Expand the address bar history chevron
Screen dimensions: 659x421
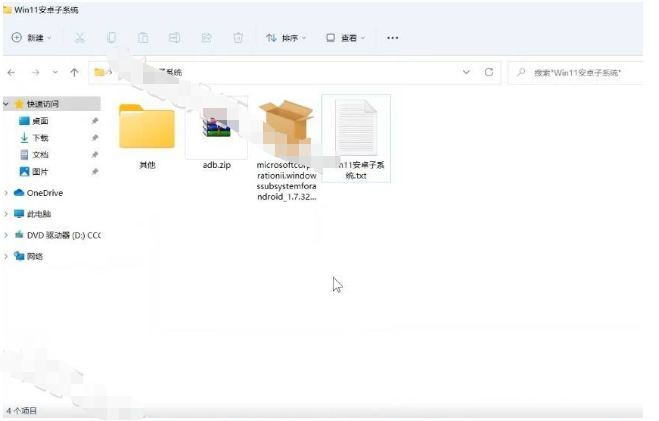click(466, 73)
